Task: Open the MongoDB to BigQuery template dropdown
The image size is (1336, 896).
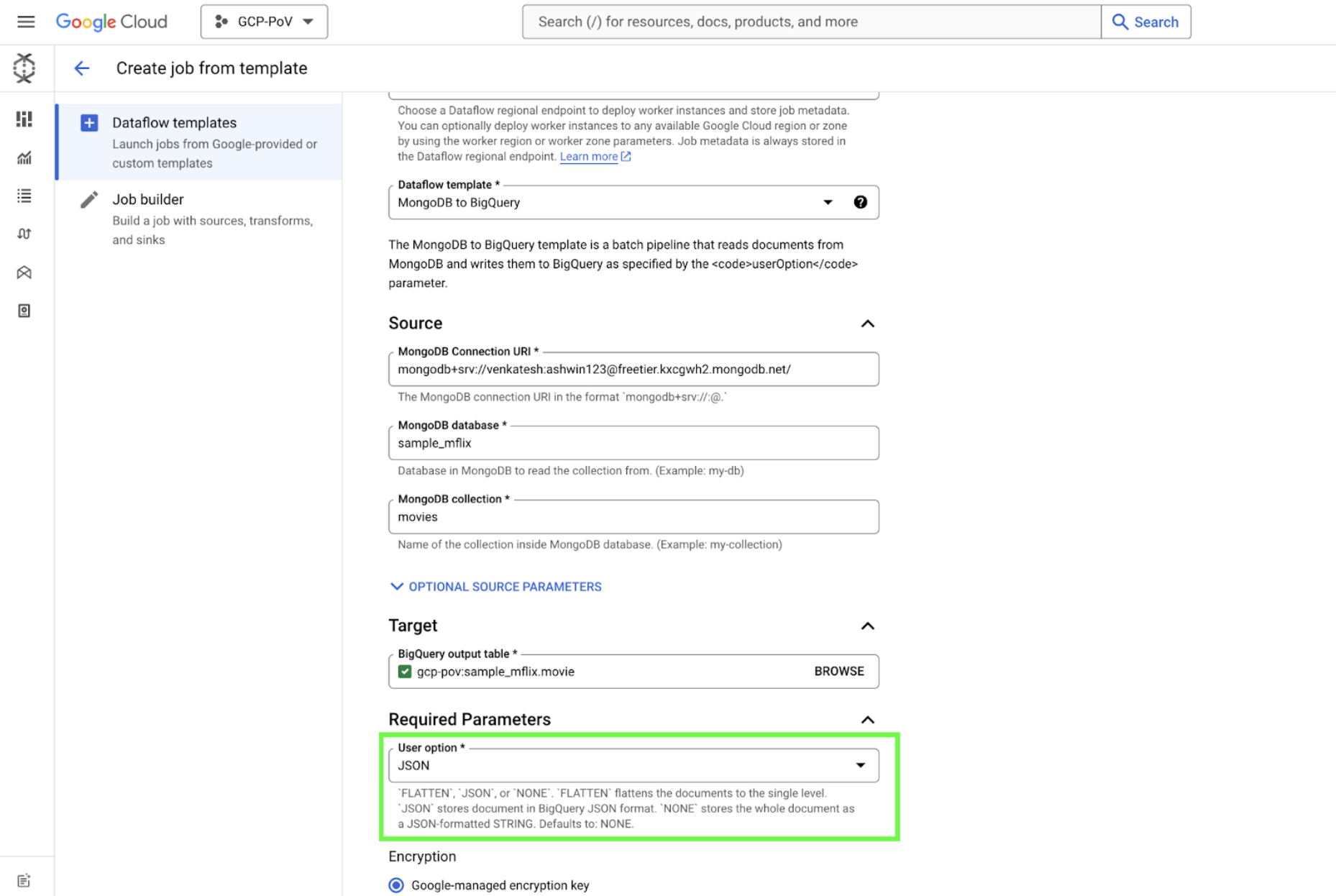Action: [x=828, y=202]
